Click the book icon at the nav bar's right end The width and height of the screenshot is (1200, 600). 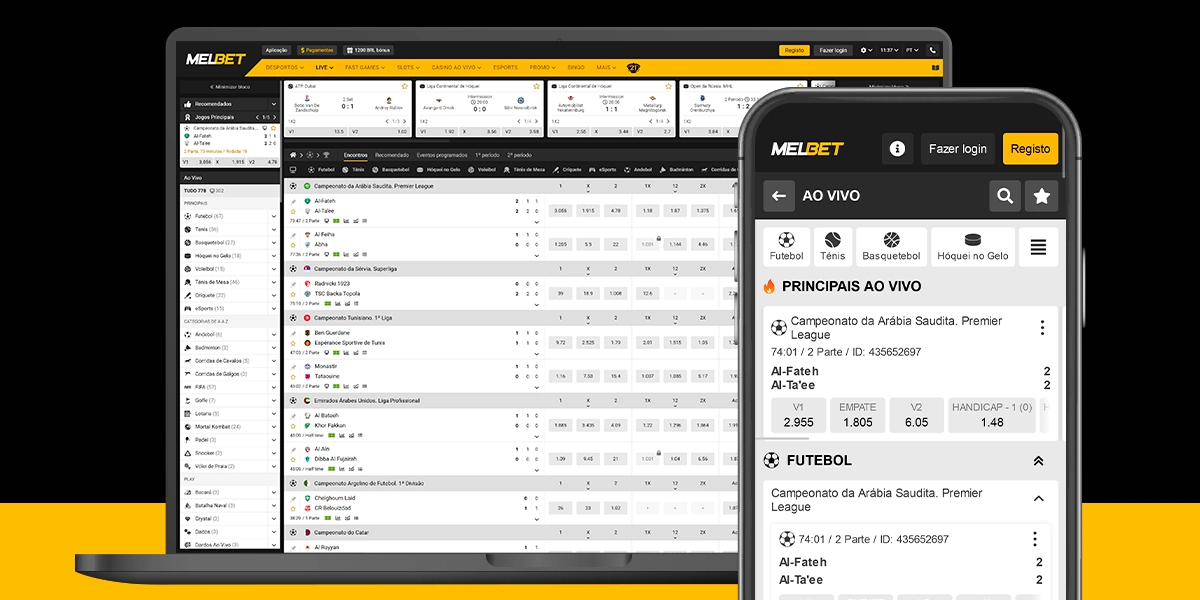936,68
